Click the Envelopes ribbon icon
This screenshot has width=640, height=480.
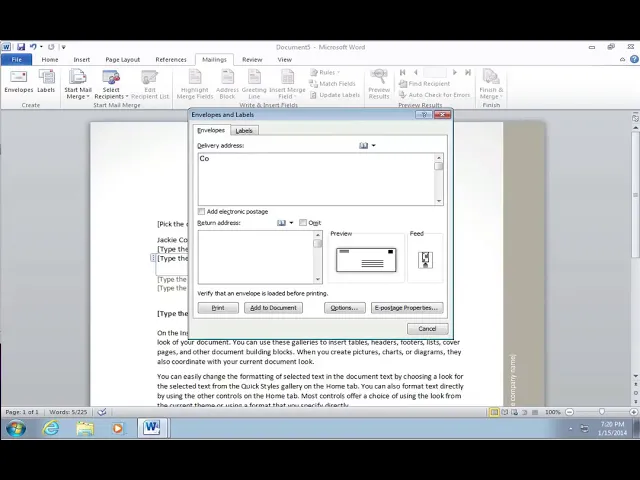[x=18, y=82]
